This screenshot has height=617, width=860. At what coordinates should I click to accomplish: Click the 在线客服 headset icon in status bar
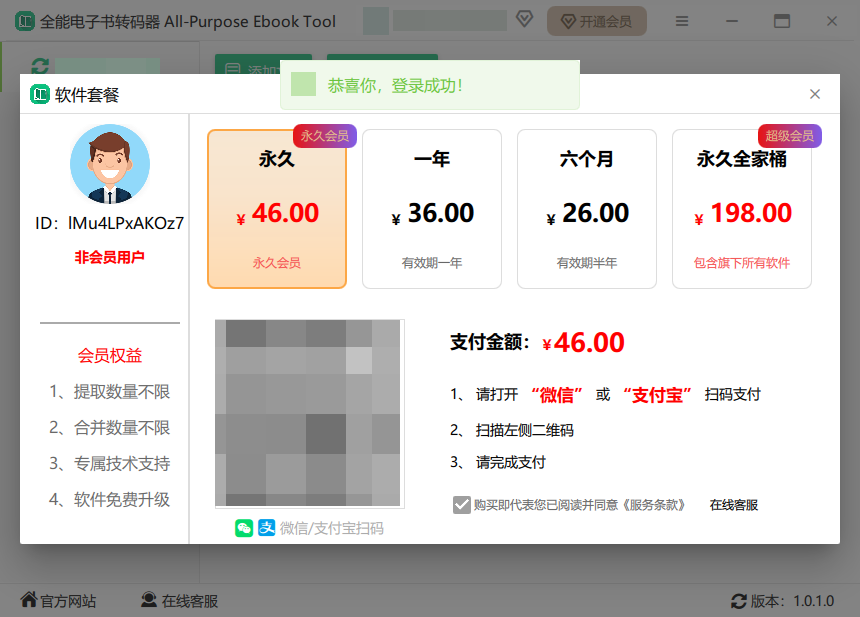(149, 601)
